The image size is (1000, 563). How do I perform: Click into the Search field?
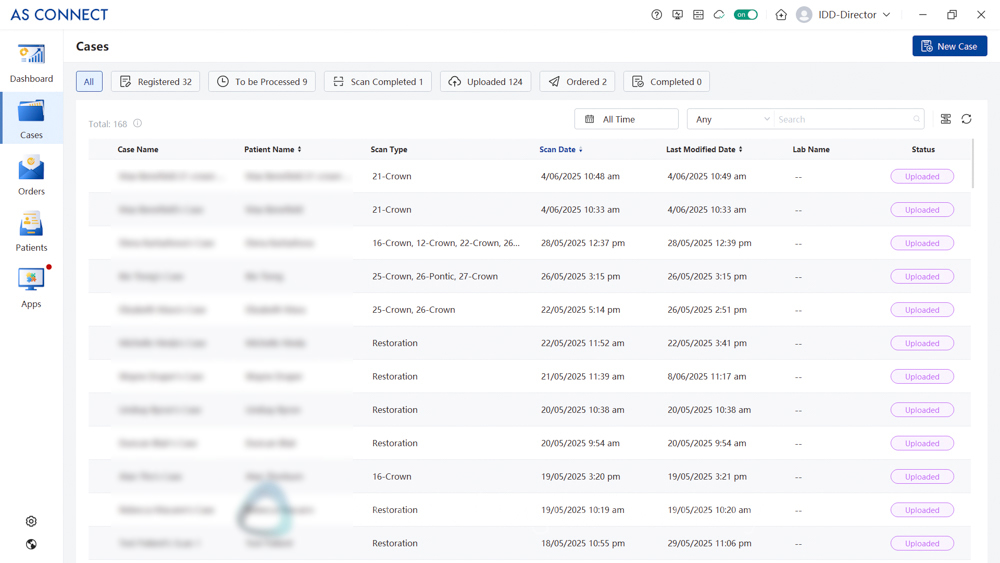point(843,119)
